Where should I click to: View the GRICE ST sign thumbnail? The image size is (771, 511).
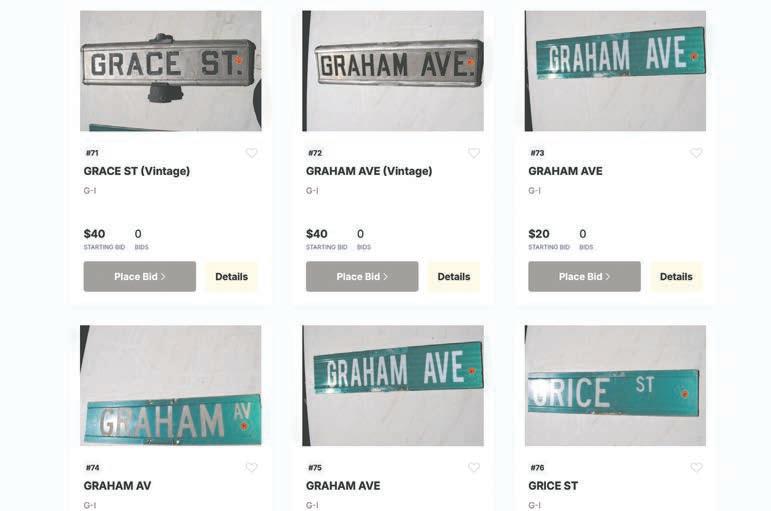click(615, 386)
